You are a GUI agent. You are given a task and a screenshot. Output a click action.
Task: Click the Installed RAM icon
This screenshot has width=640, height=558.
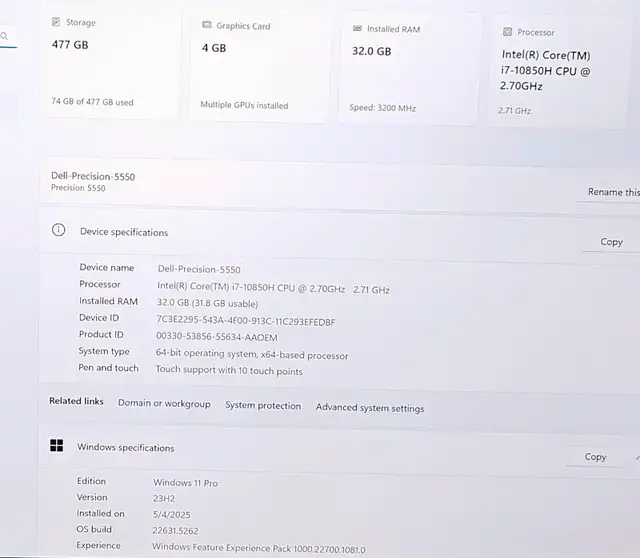pyautogui.click(x=357, y=28)
